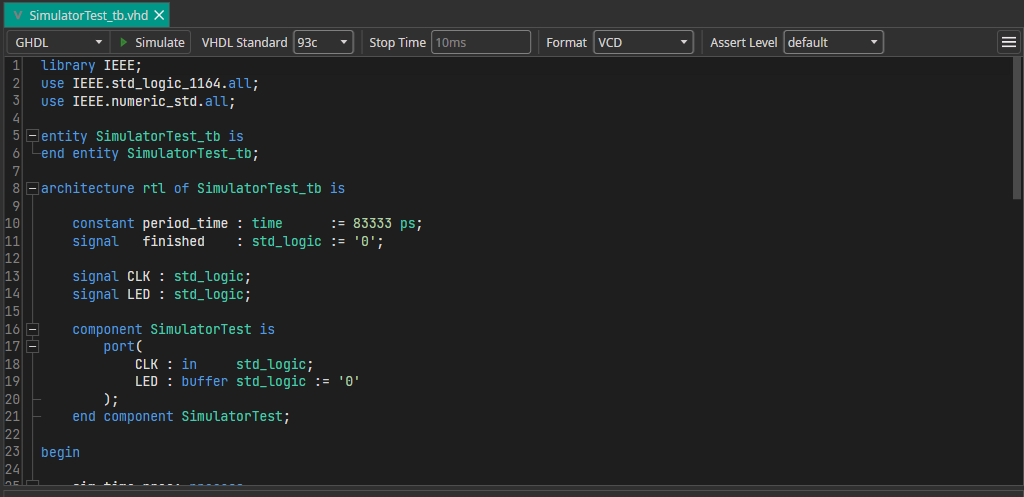The height and width of the screenshot is (497, 1024).
Task: Open the Format VCD dropdown
Action: pyautogui.click(x=643, y=42)
